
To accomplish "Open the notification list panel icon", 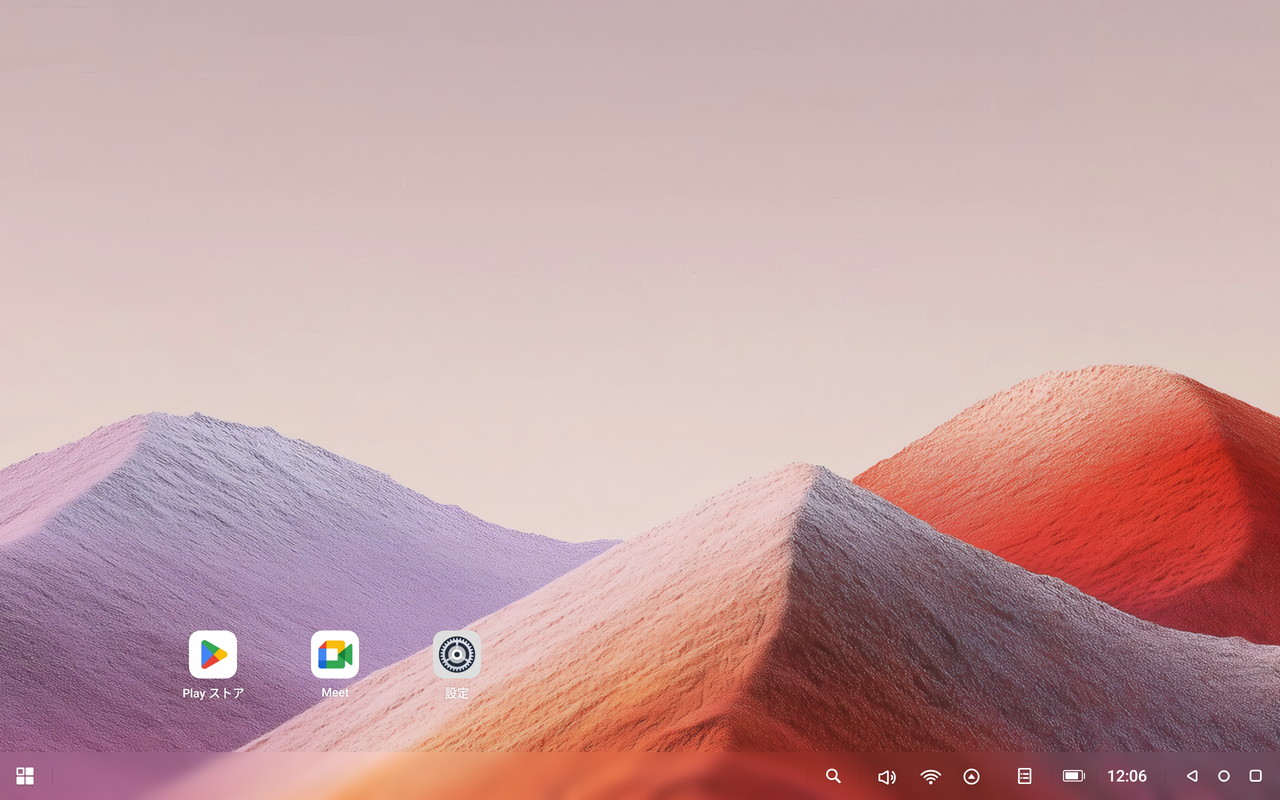I will [1024, 776].
